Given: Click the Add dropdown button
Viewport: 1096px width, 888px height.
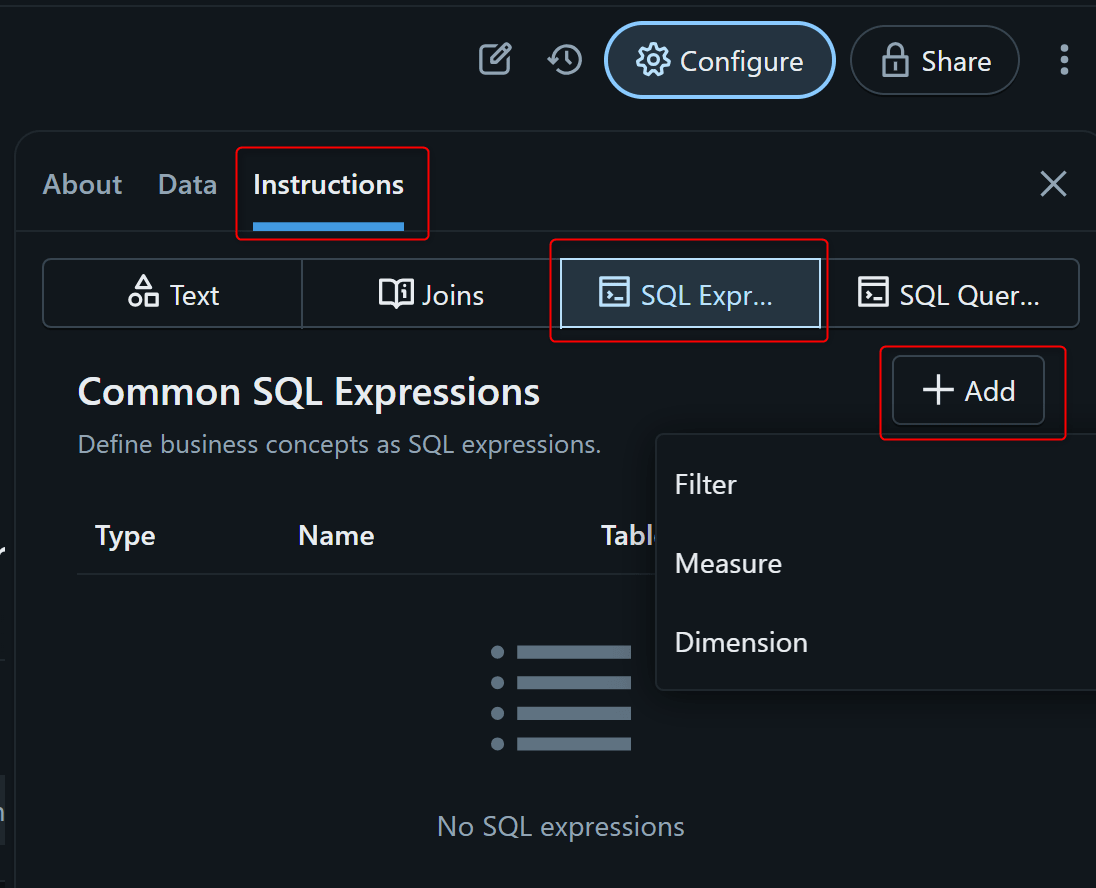Looking at the screenshot, I should (x=968, y=391).
